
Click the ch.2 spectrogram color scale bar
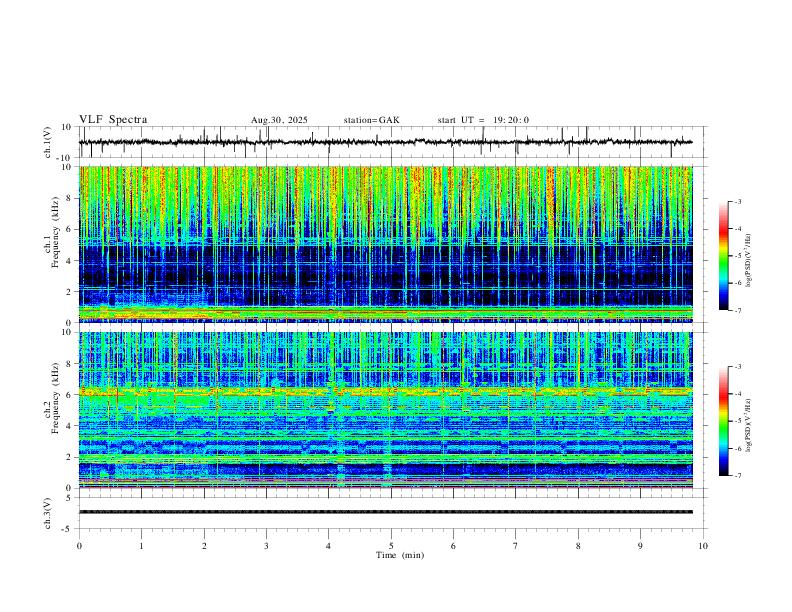(x=724, y=421)
